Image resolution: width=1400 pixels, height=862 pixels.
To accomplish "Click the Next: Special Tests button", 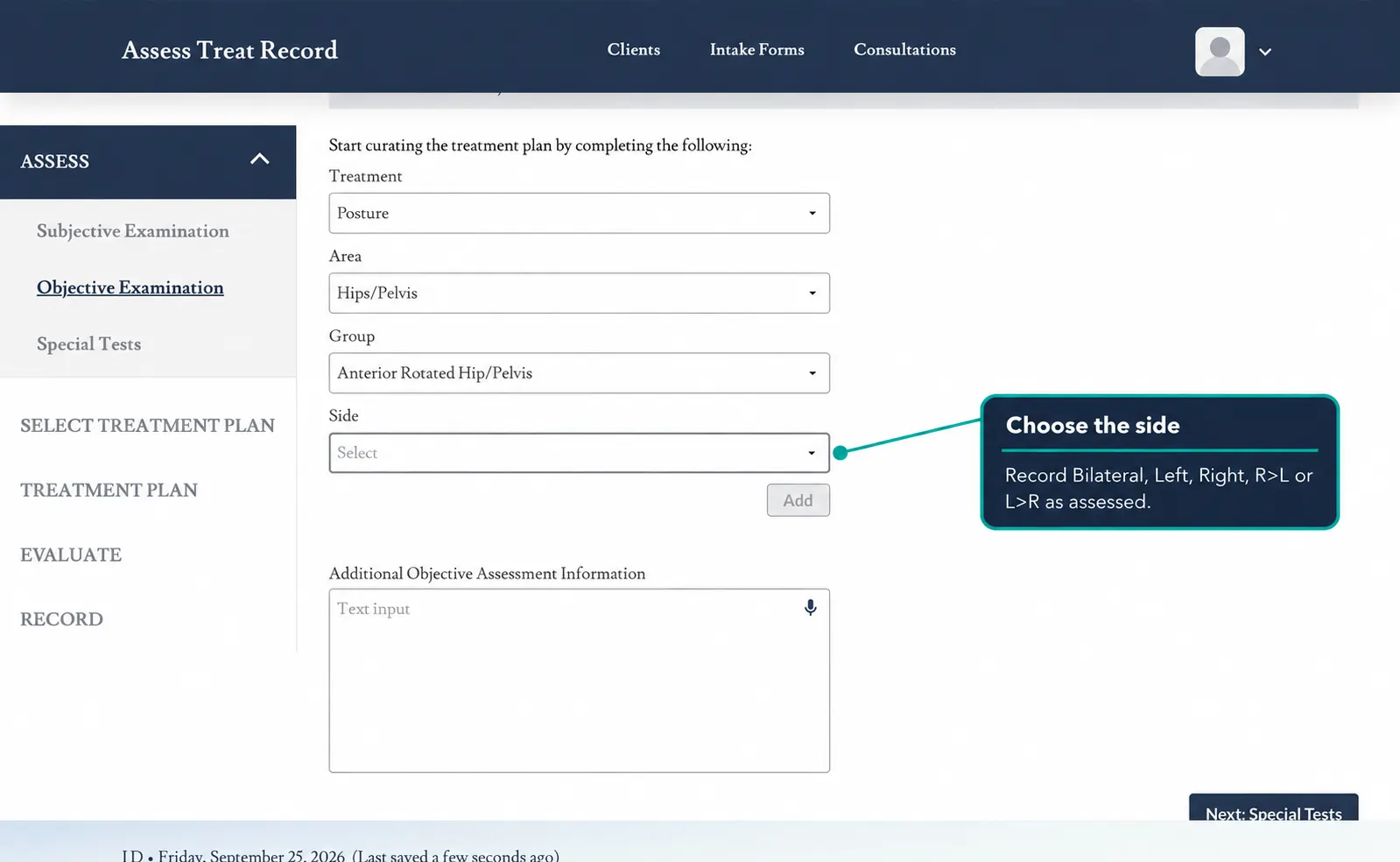I will [x=1273, y=809].
